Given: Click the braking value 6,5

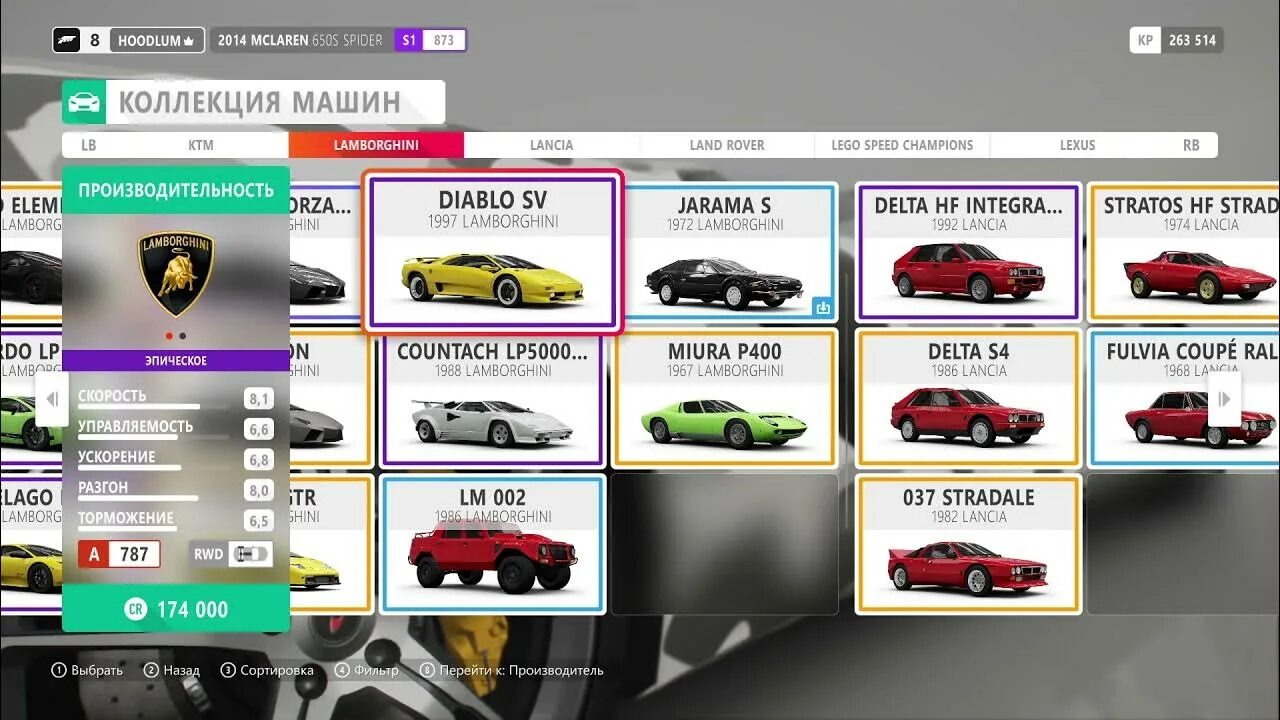Looking at the screenshot, I should [x=259, y=521].
